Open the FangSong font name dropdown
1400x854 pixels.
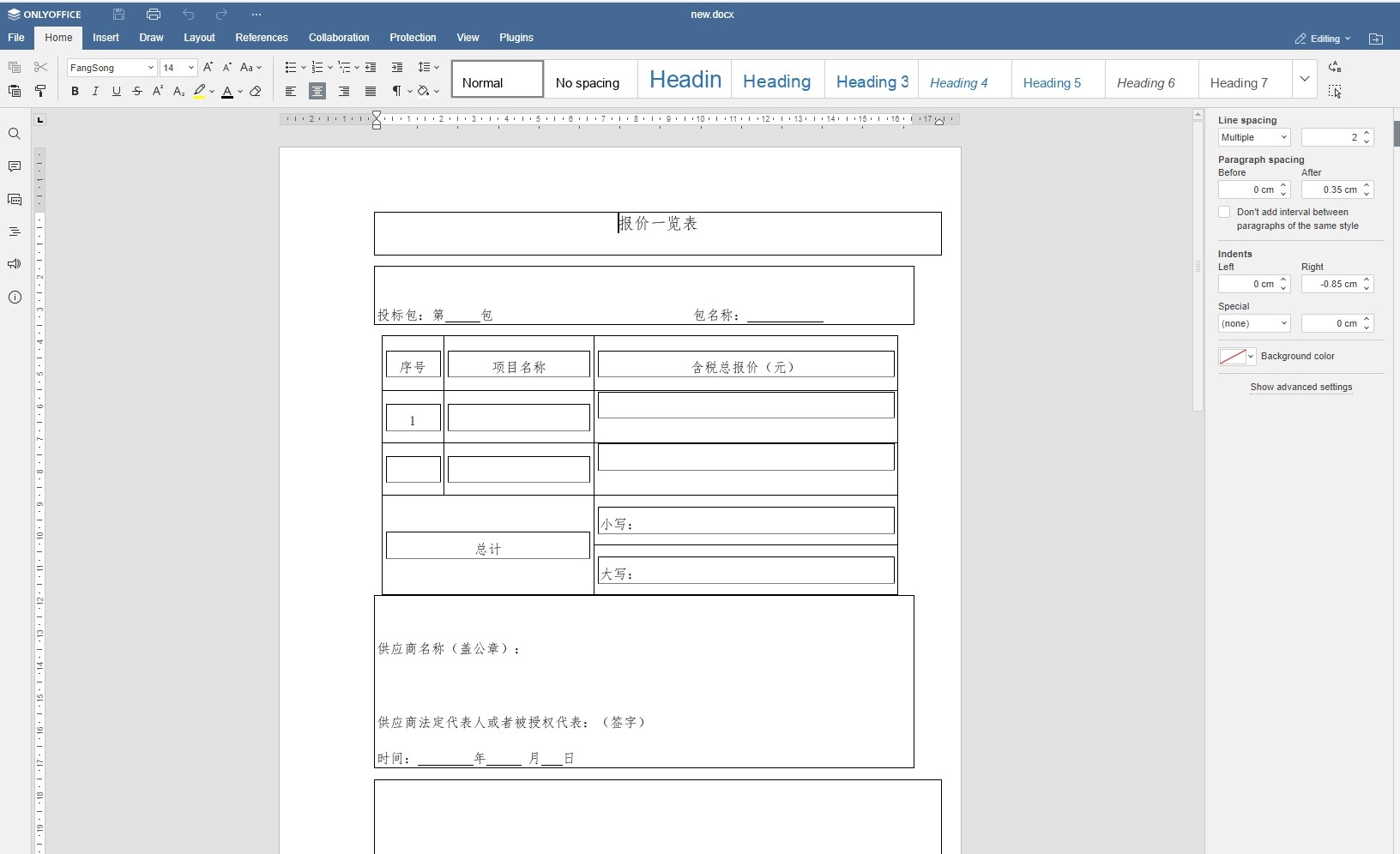pyautogui.click(x=150, y=68)
